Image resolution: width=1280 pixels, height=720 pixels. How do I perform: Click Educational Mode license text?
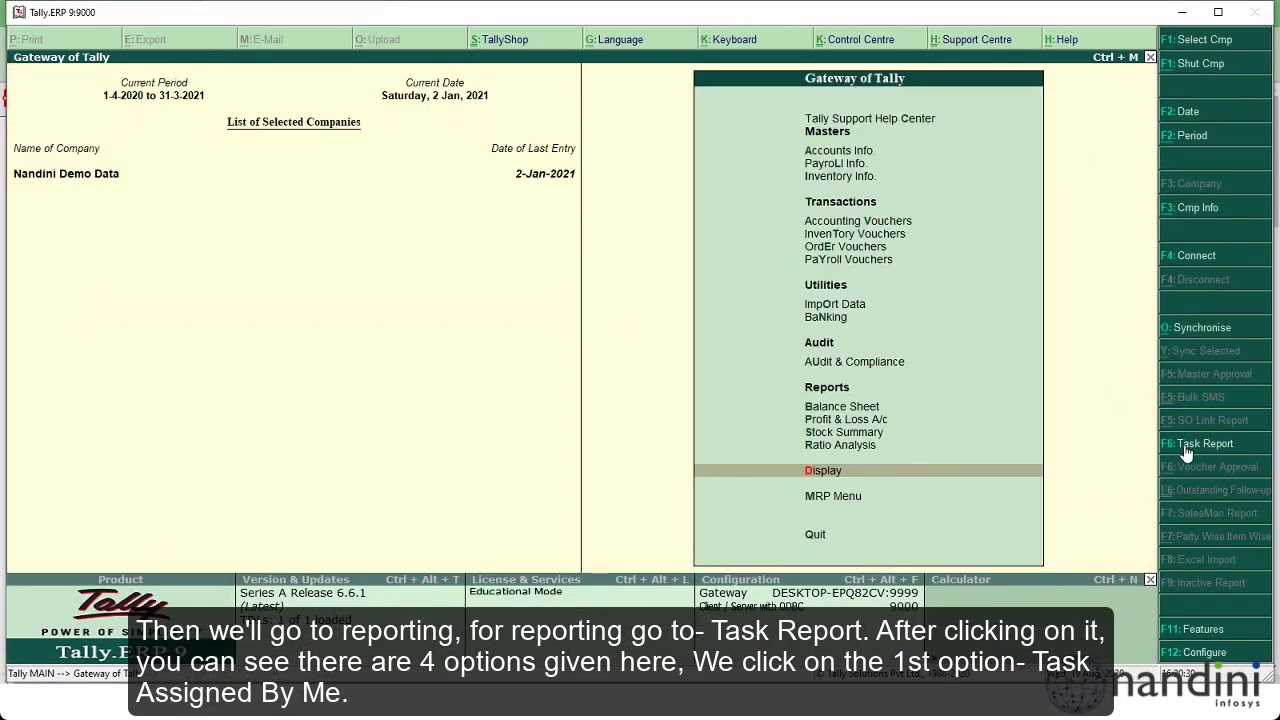click(x=516, y=592)
